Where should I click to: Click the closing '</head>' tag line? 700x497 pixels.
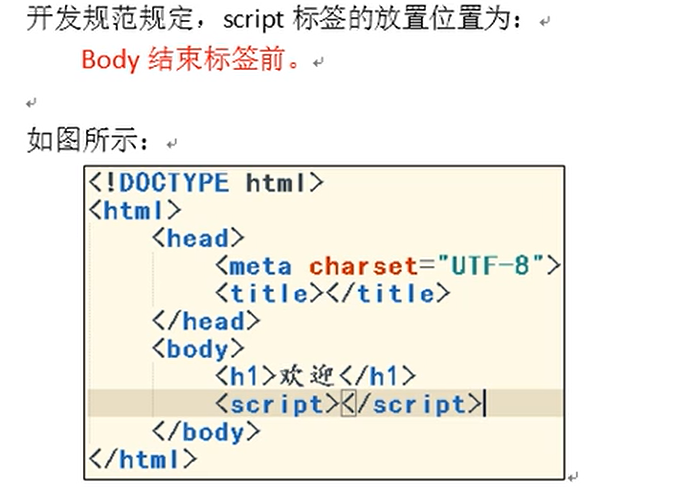pyautogui.click(x=206, y=322)
